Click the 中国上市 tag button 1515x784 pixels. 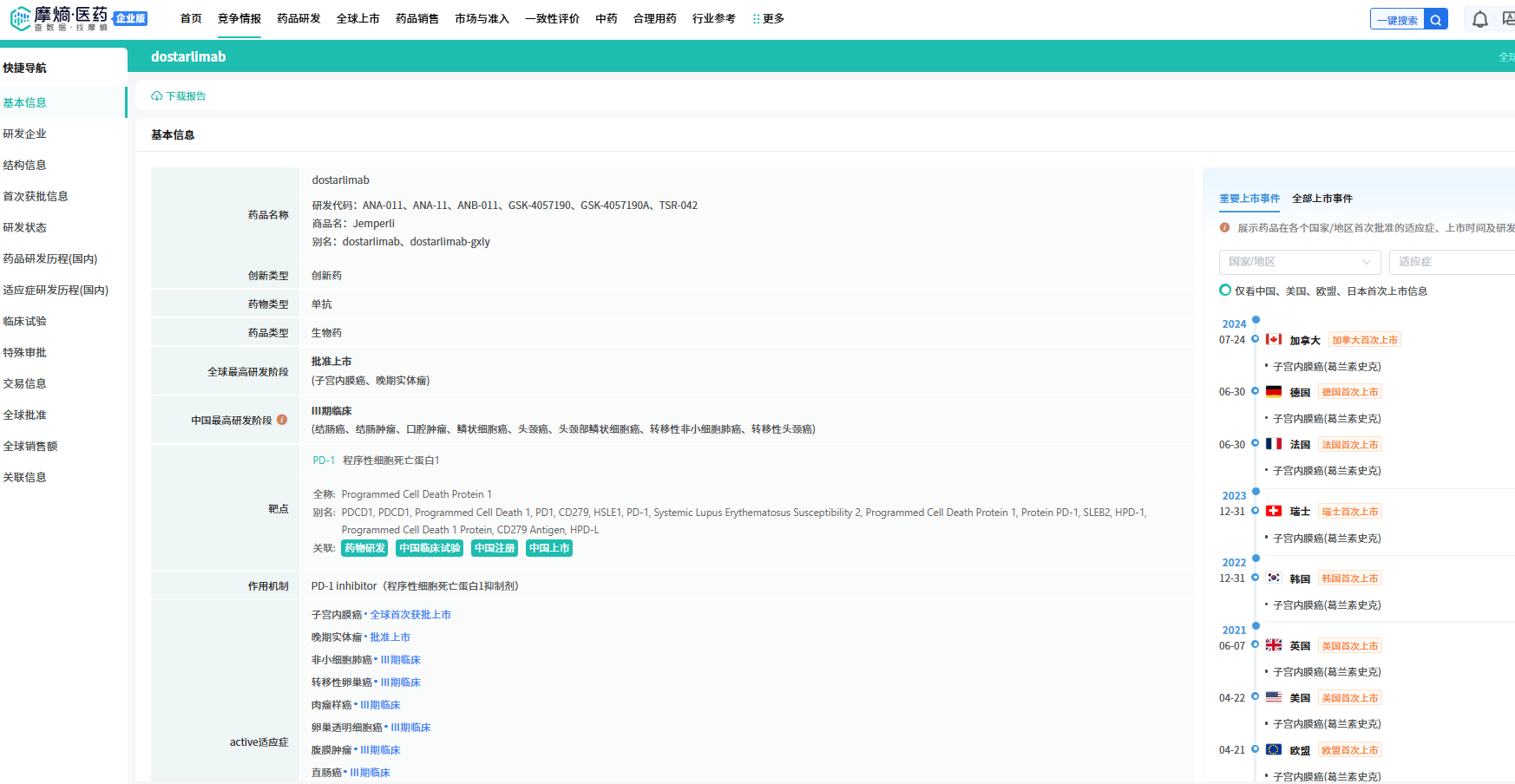pyautogui.click(x=549, y=548)
